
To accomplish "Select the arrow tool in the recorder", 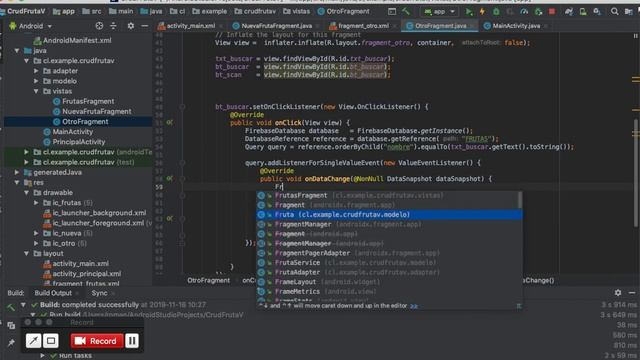I will pos(33,340).
